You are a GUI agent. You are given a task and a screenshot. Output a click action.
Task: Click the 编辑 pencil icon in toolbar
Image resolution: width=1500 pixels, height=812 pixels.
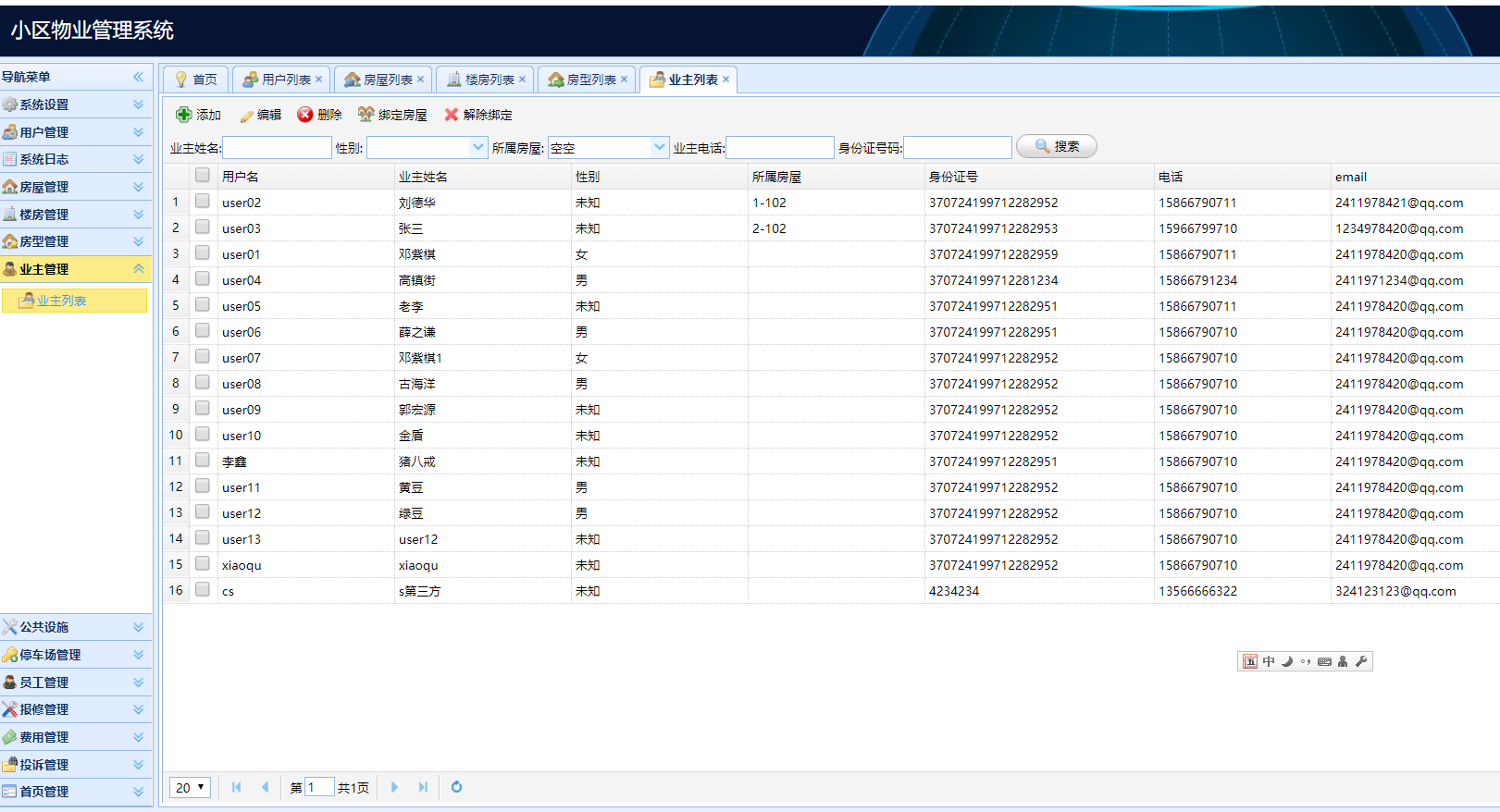[x=246, y=116]
